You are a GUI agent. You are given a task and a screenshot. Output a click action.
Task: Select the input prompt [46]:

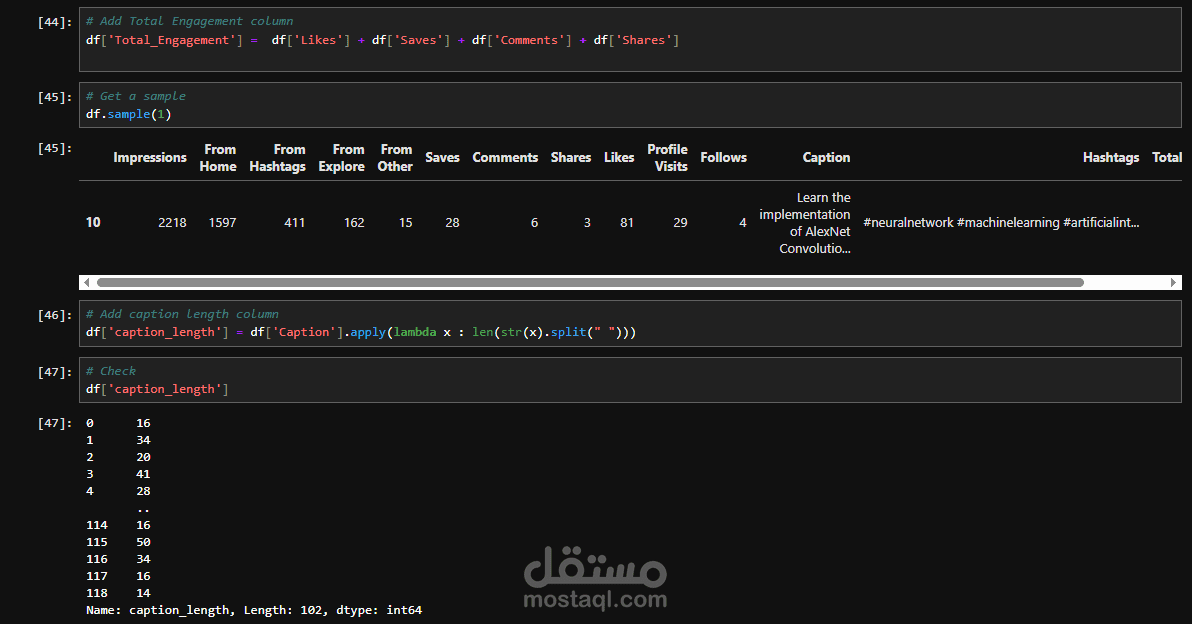click(x=55, y=315)
